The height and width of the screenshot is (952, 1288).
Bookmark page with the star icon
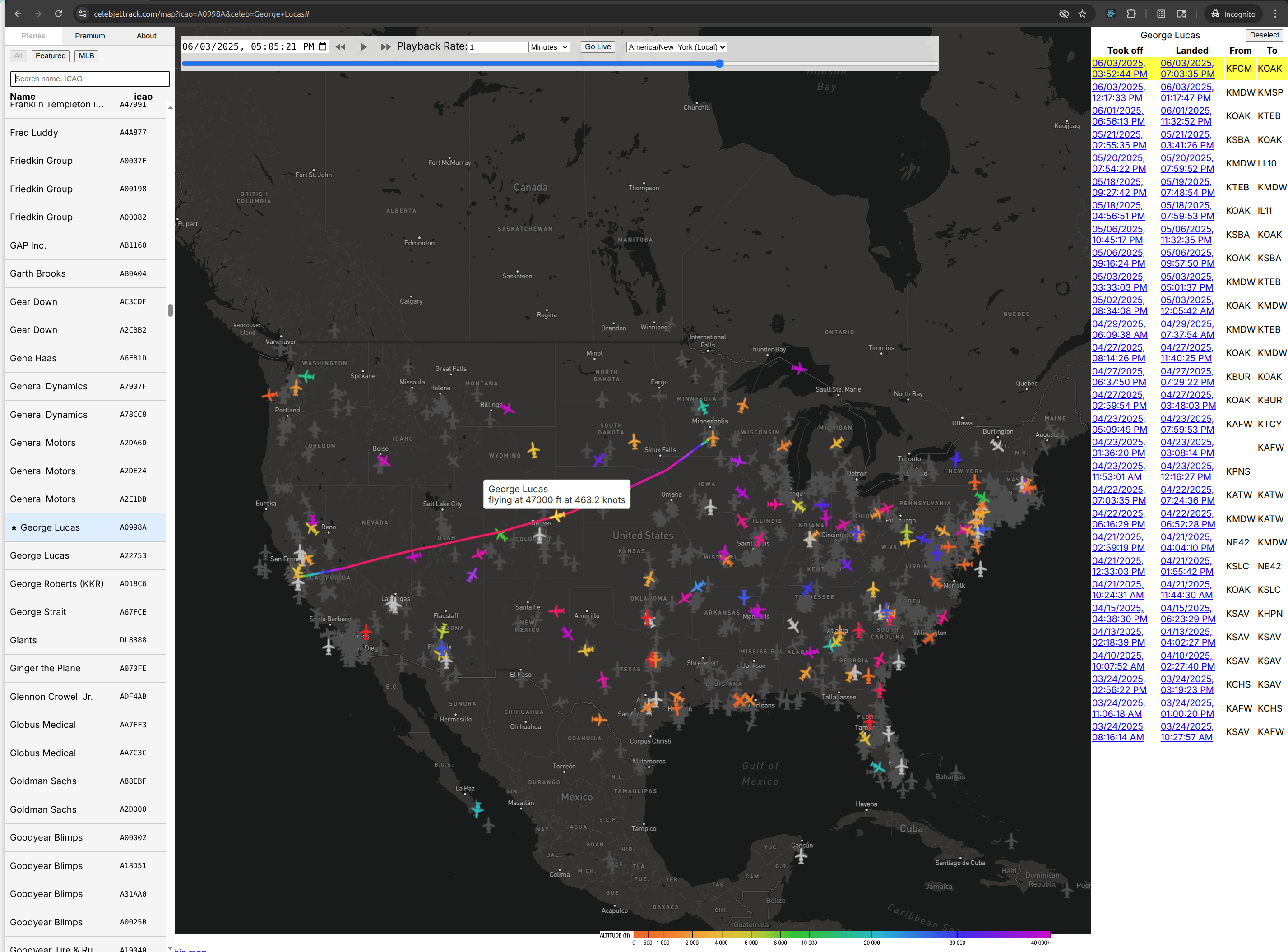[x=1082, y=14]
